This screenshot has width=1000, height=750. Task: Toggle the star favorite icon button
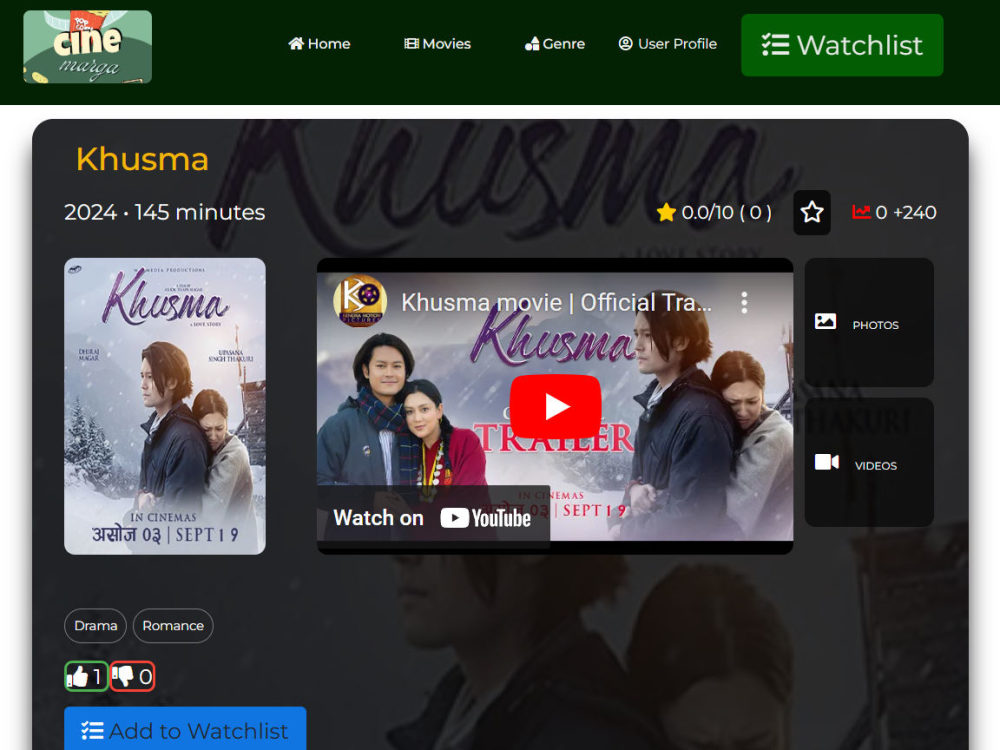(812, 212)
